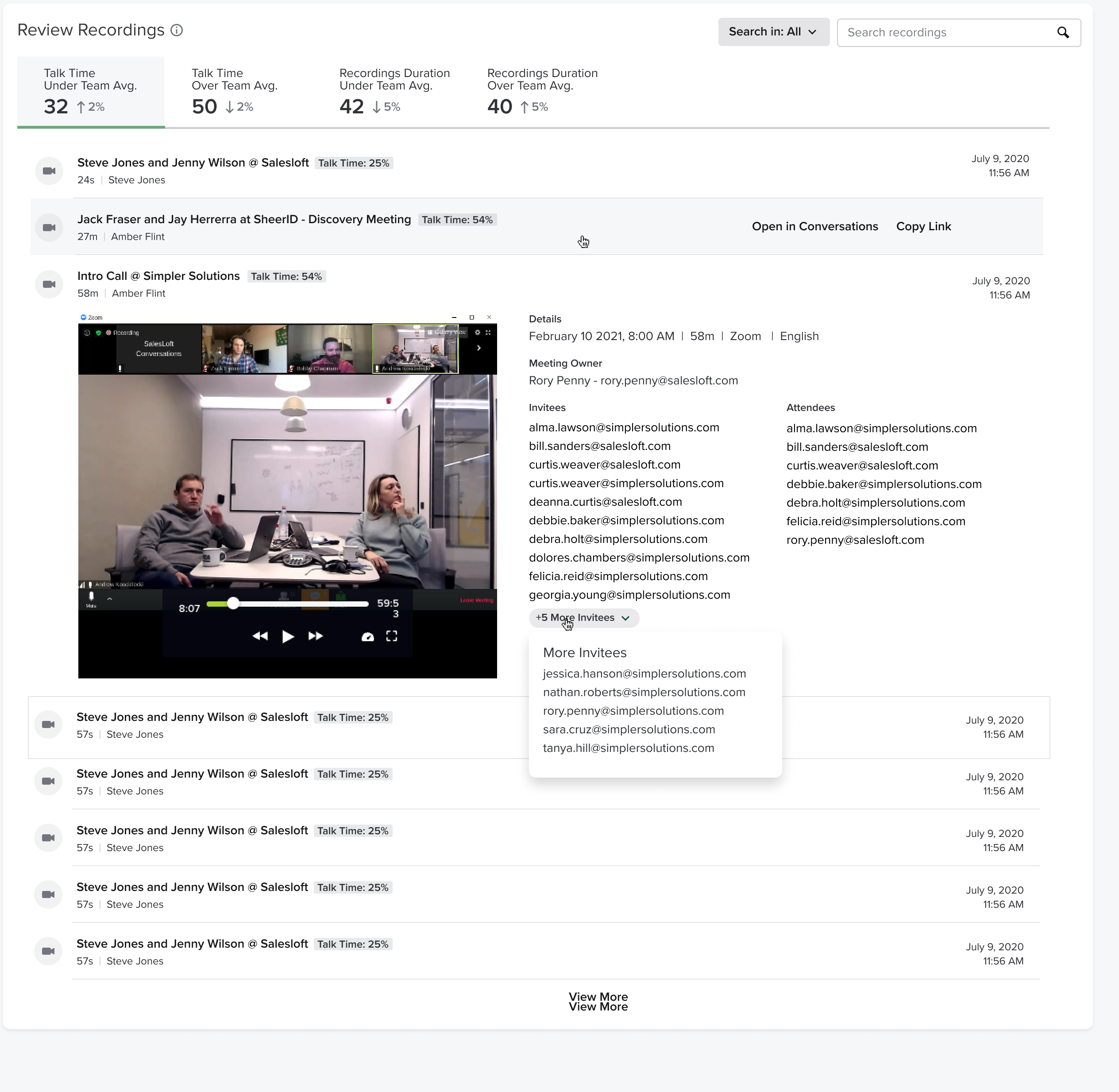Show next participants in Zoom gallery strip
The height and width of the screenshot is (1092, 1119).
pyautogui.click(x=478, y=348)
